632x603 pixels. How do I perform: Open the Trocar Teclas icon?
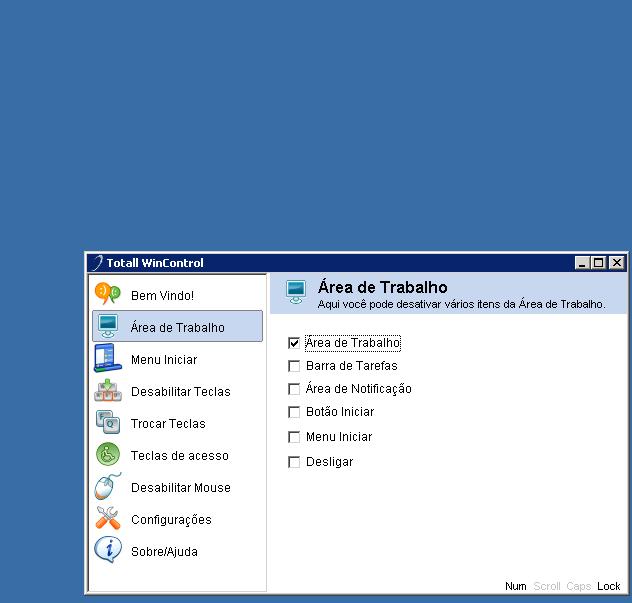point(108,423)
